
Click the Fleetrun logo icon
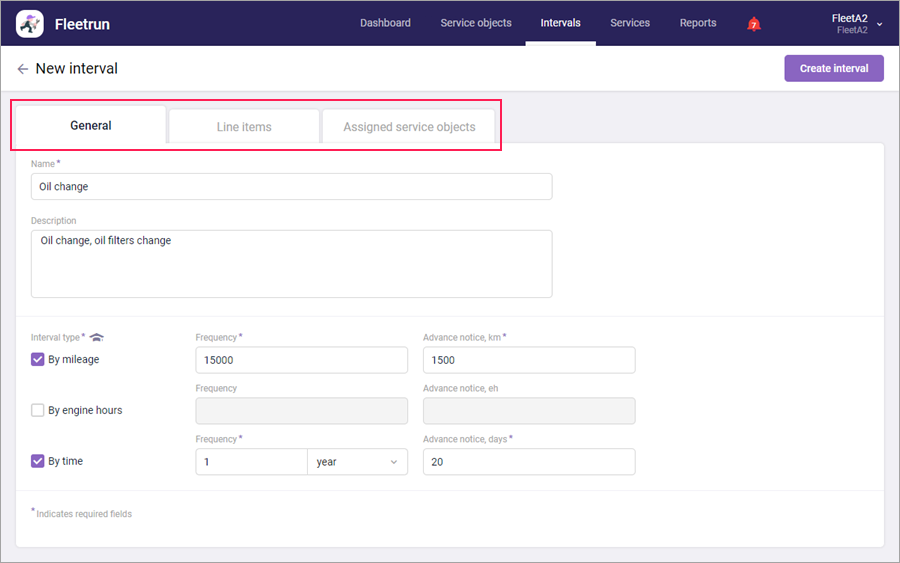click(x=30, y=23)
